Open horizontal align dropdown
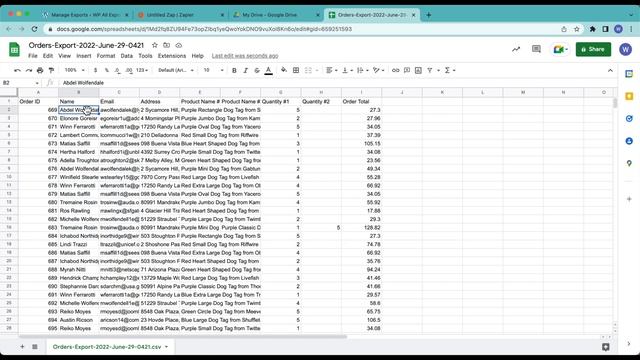Viewport: 640px width, 360px height. click(331, 70)
